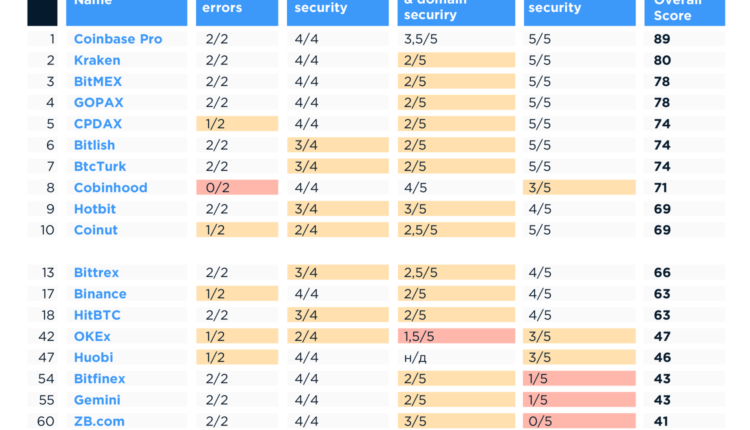
Task: Click the Huobi exchange name
Action: (93, 357)
